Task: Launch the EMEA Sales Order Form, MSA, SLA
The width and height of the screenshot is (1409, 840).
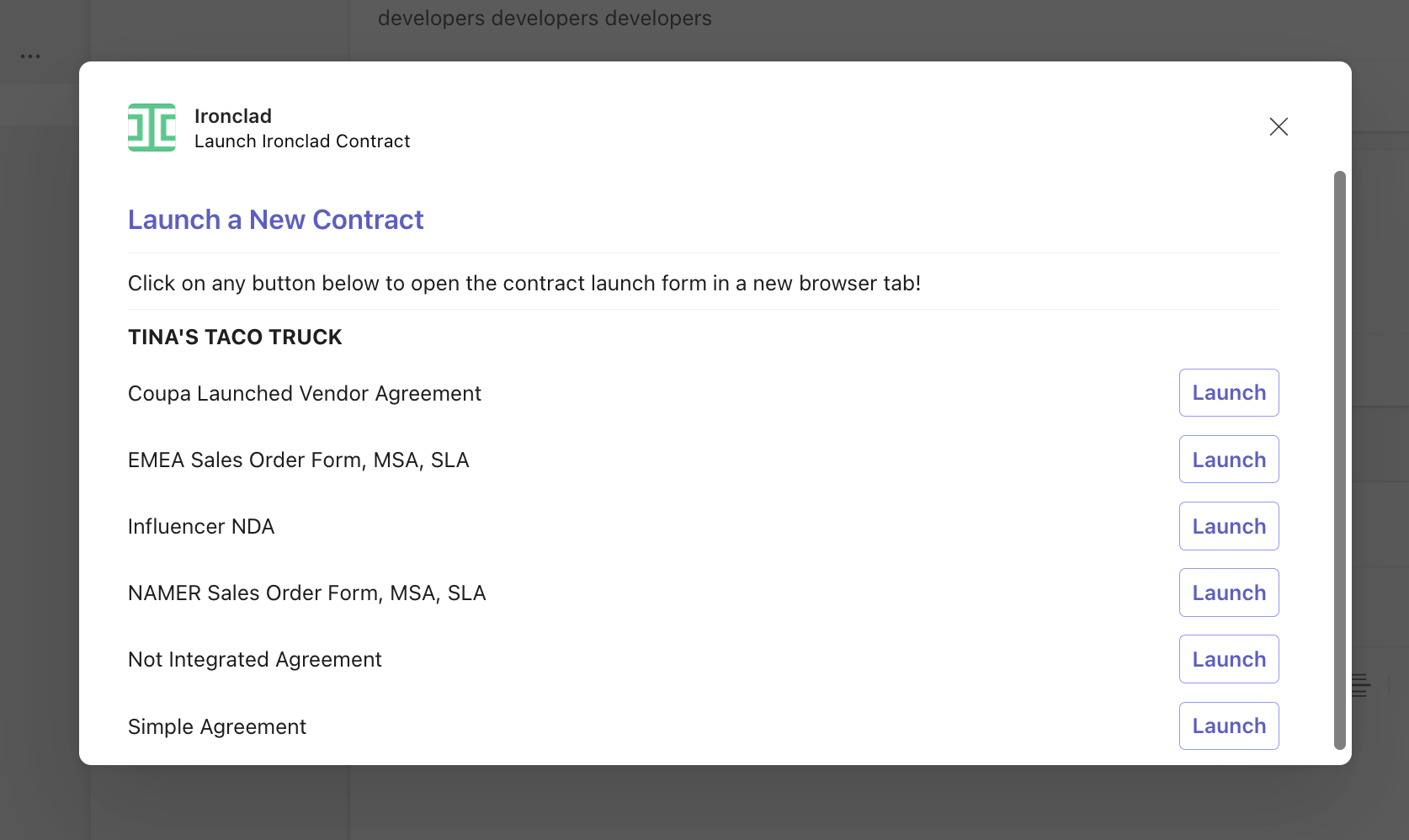Action: pyautogui.click(x=1228, y=460)
